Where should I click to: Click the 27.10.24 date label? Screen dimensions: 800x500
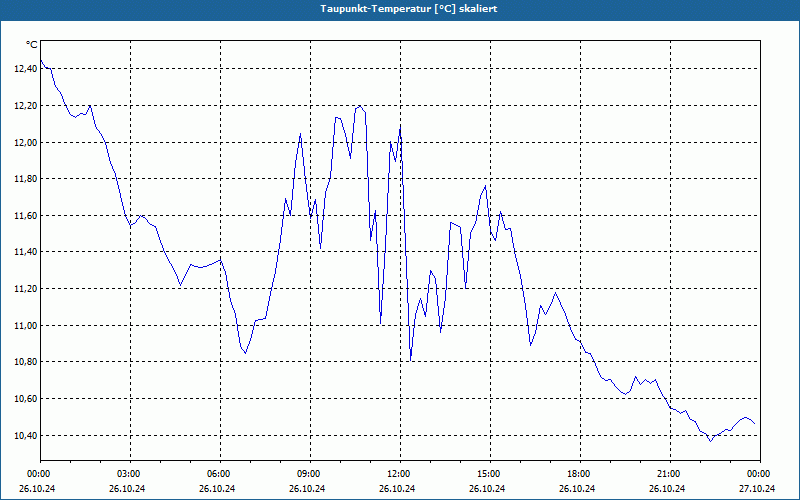757,488
